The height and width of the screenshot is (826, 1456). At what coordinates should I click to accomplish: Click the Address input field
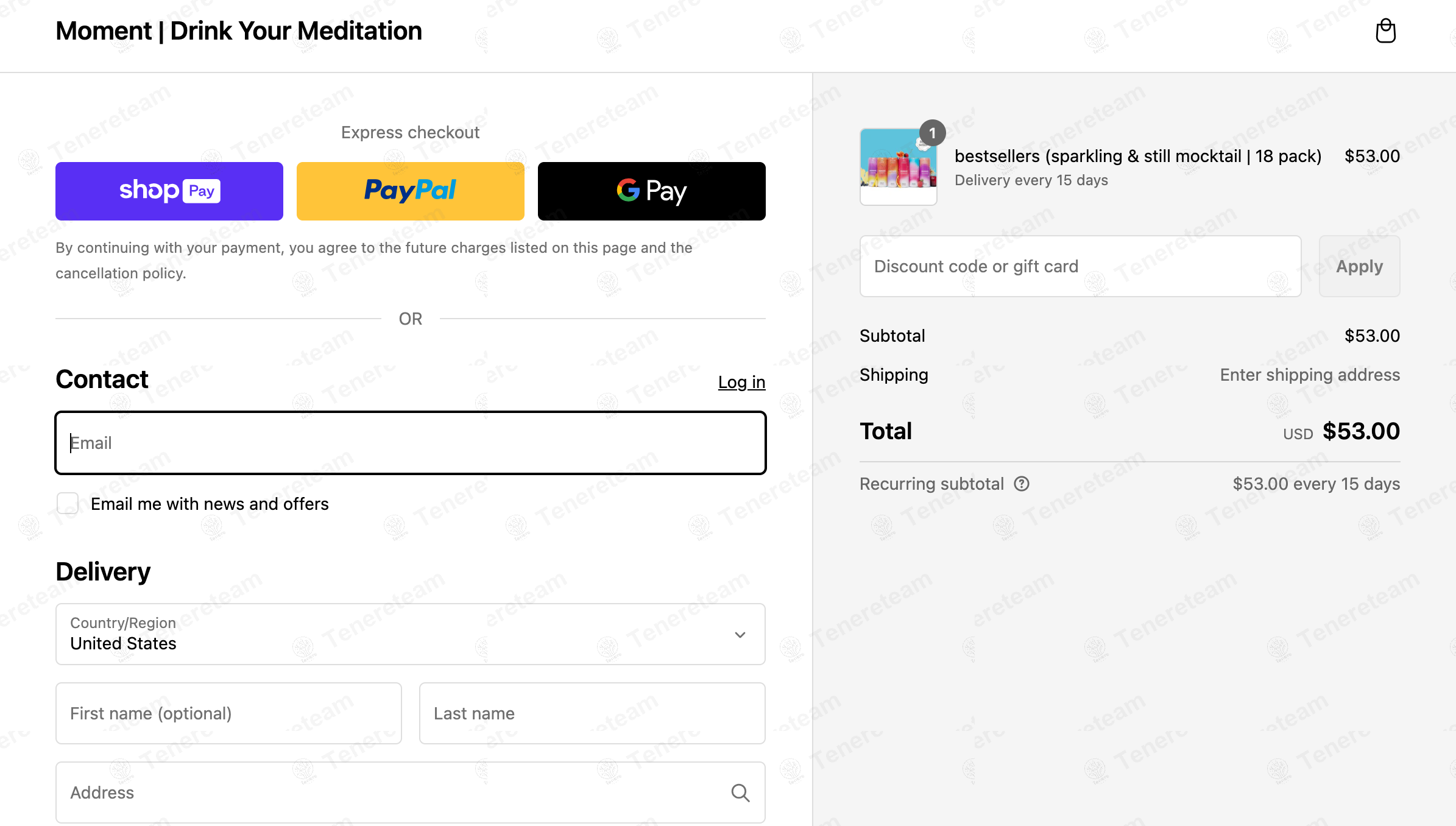[x=411, y=792]
